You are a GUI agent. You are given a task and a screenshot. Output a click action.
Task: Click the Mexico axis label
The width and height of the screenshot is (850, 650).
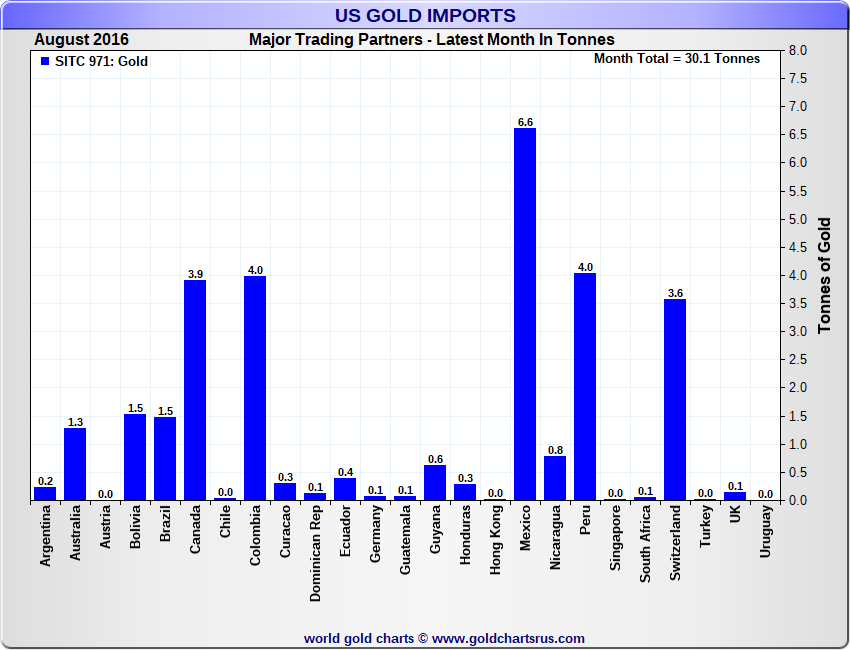click(x=525, y=528)
